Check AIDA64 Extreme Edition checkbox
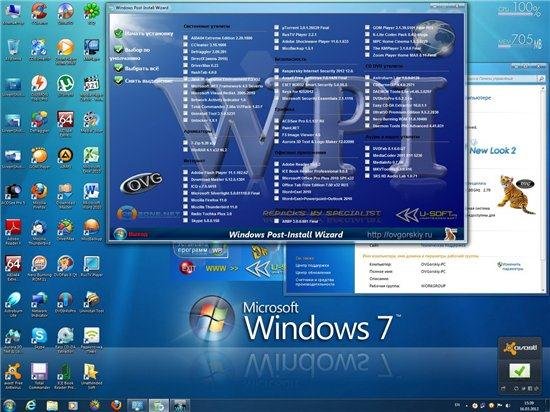The width and height of the screenshot is (550, 412). (x=185, y=38)
